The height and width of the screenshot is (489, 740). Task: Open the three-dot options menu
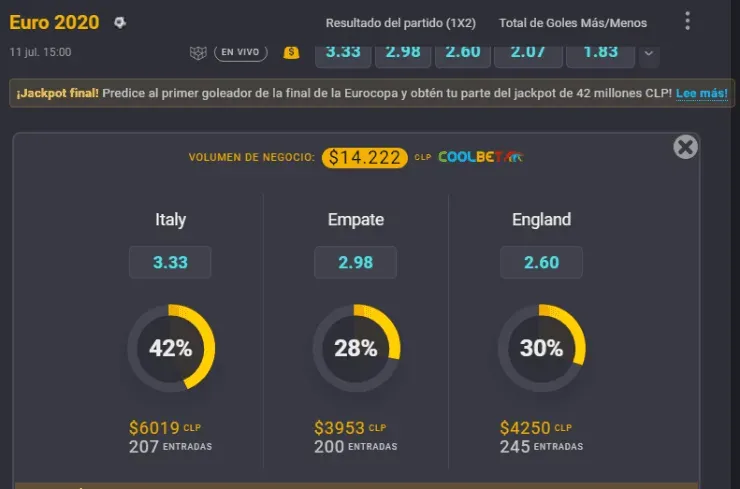pos(687,21)
